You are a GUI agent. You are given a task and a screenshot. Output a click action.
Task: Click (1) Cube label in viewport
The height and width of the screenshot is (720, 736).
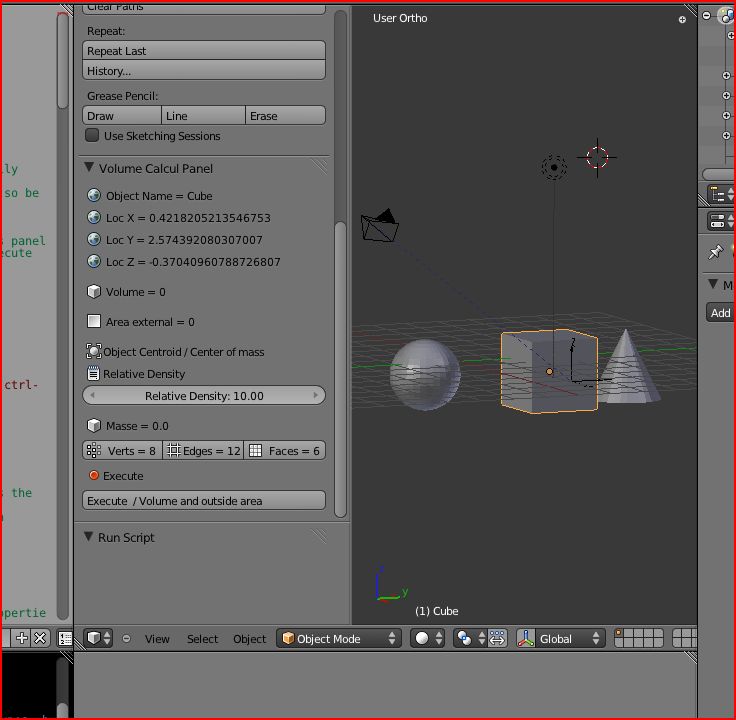click(x=437, y=611)
